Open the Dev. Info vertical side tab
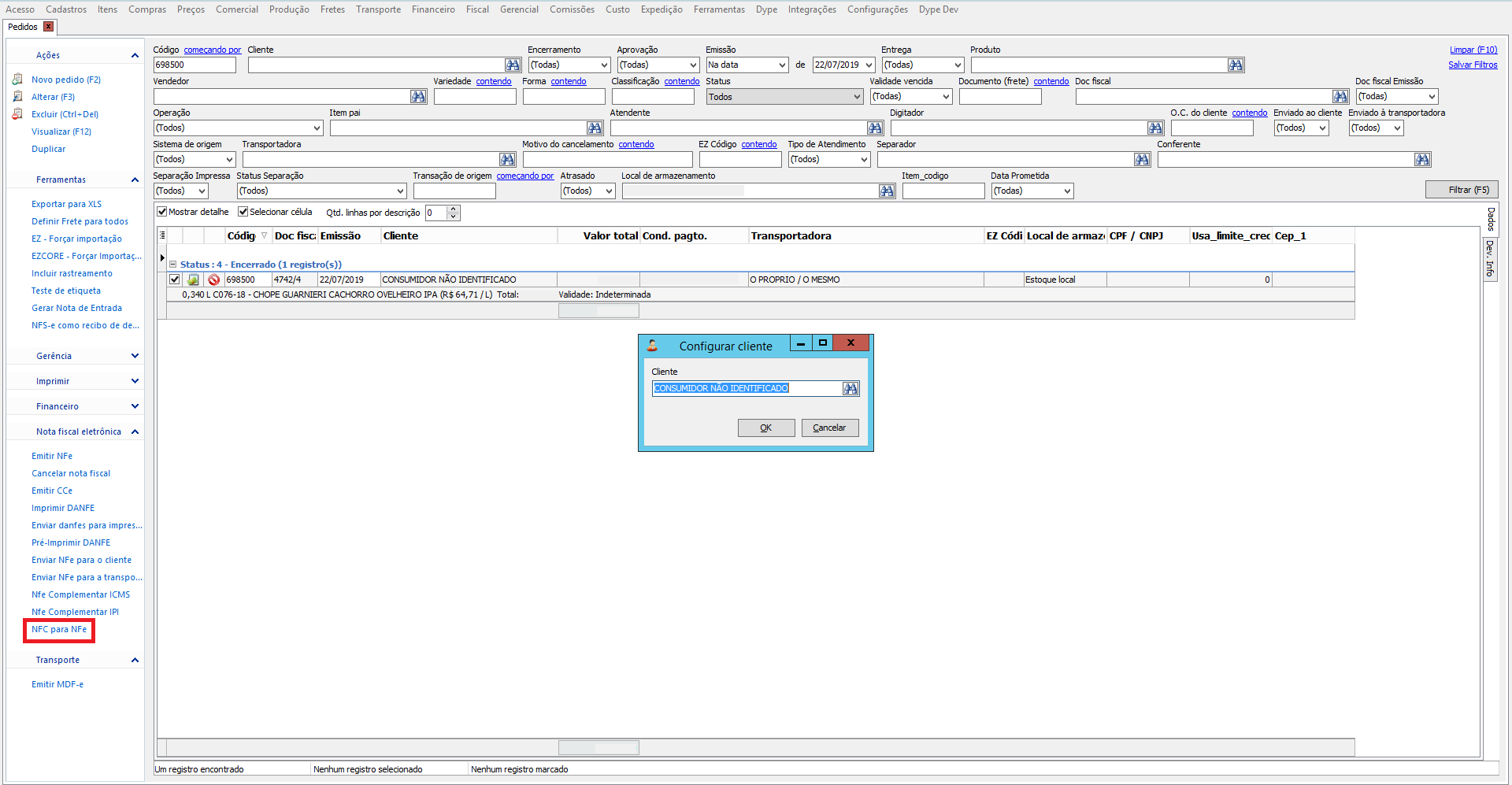 1490,259
